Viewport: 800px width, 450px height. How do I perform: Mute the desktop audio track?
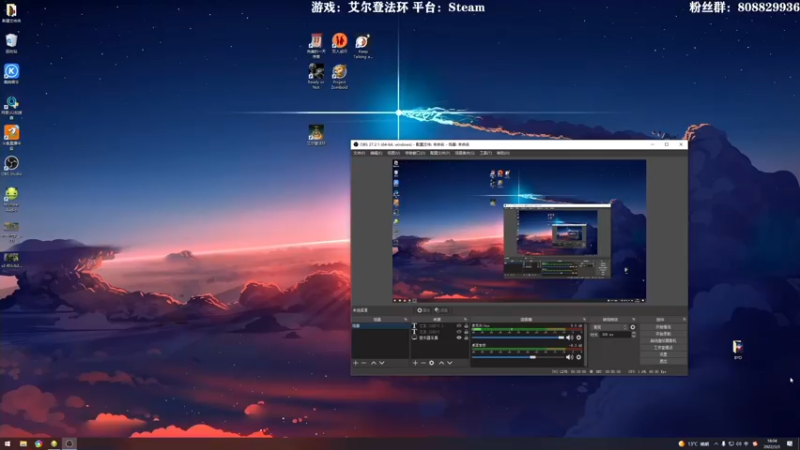(x=569, y=357)
